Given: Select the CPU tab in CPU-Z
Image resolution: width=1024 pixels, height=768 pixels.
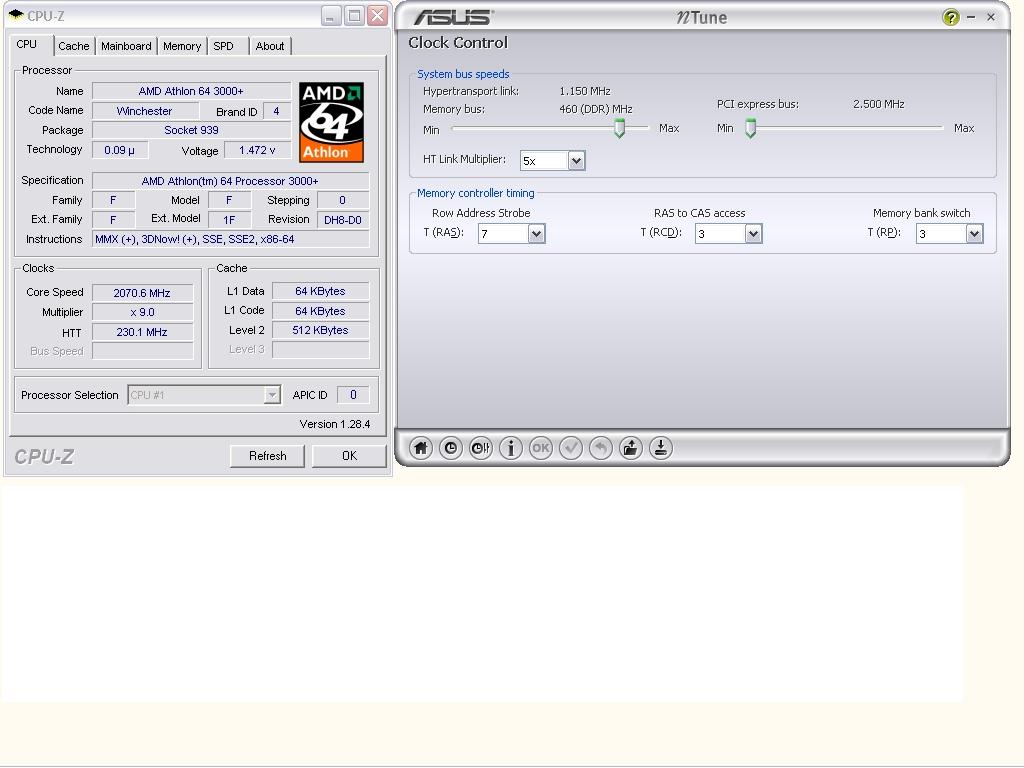Looking at the screenshot, I should pyautogui.click(x=27, y=44).
